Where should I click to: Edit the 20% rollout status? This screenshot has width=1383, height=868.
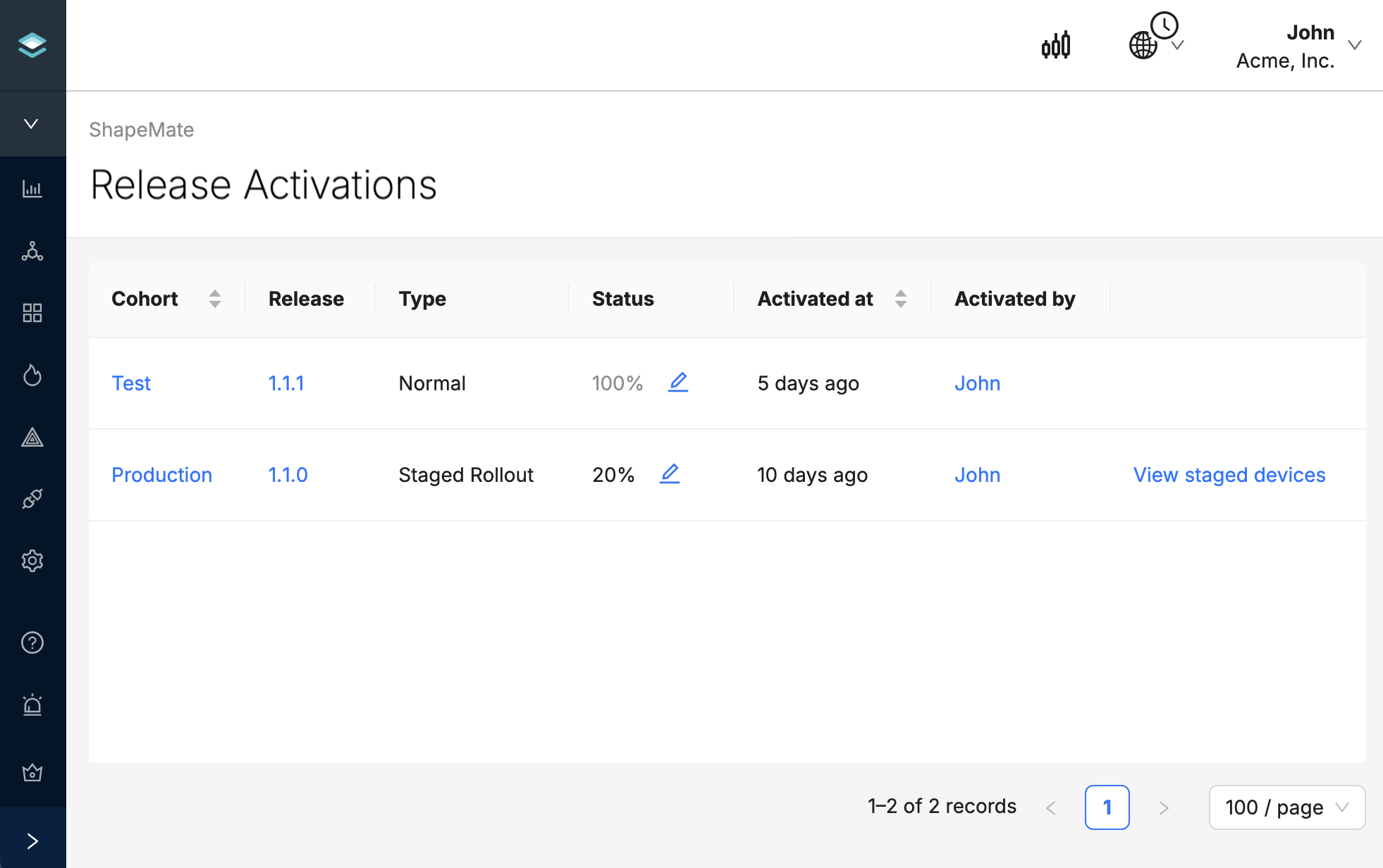[x=670, y=474]
